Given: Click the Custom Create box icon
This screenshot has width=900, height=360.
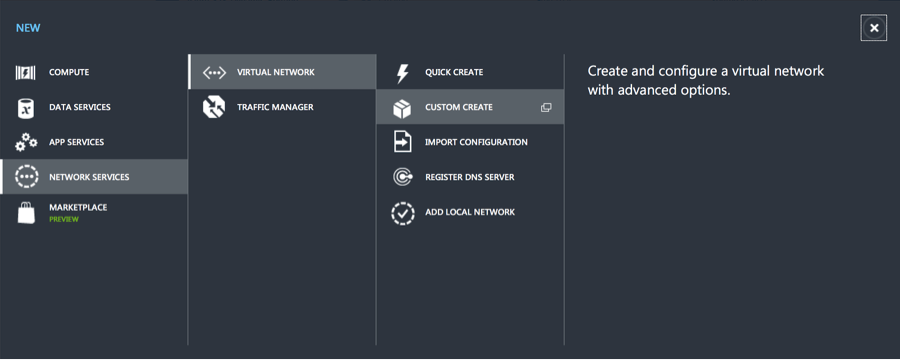Looking at the screenshot, I should 402,108.
